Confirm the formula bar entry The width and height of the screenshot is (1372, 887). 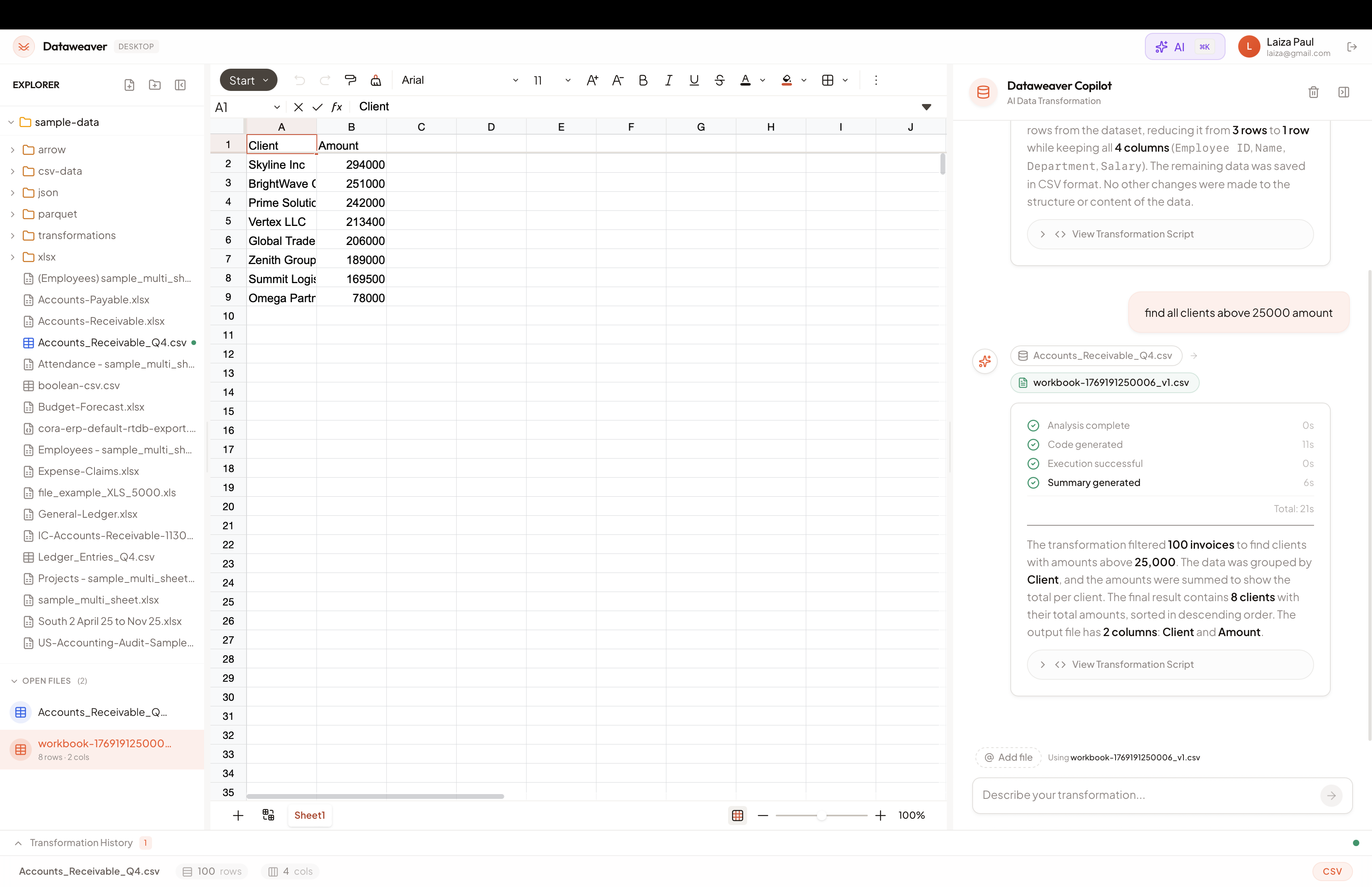pyautogui.click(x=317, y=107)
